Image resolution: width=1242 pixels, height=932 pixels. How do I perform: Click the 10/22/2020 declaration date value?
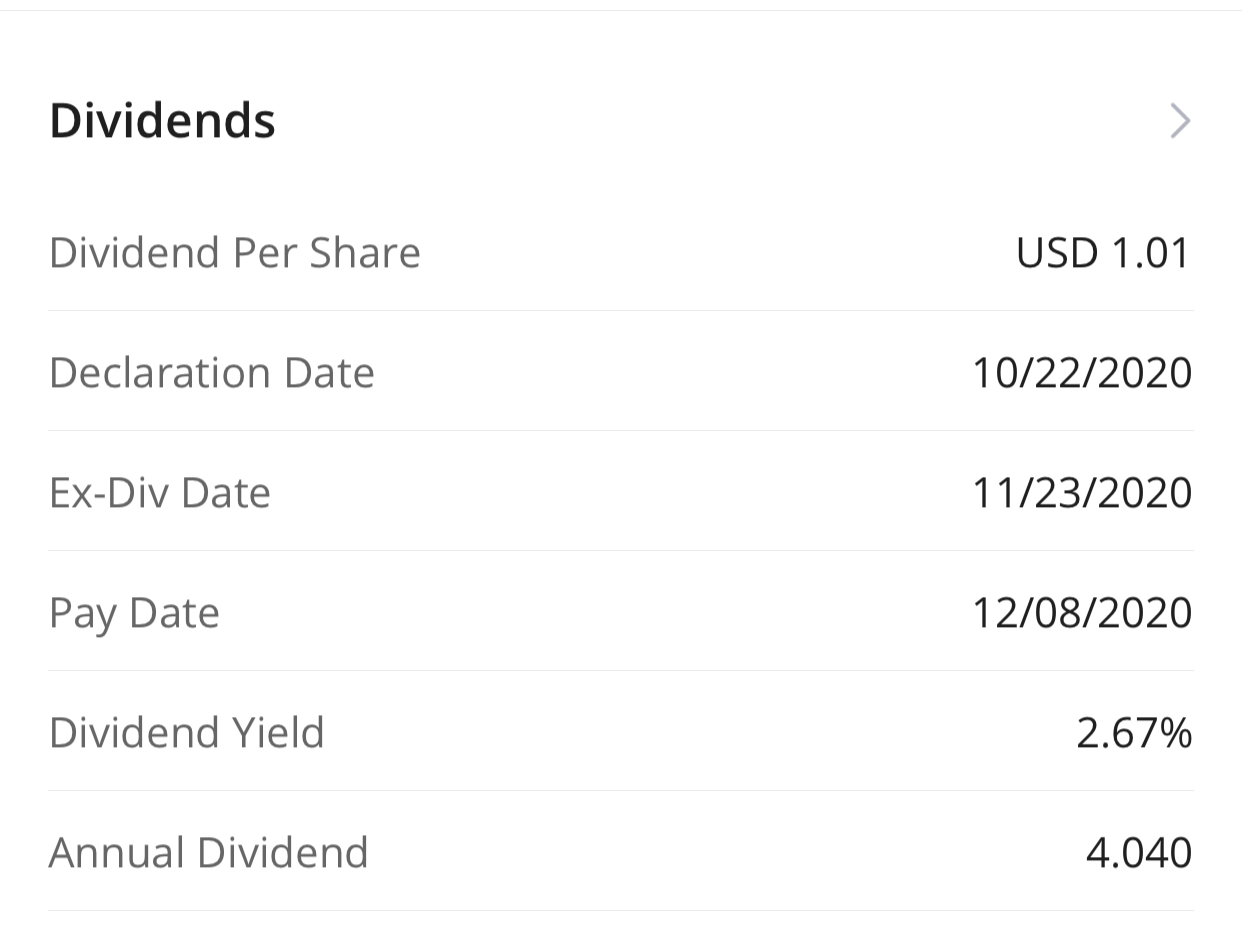(x=1082, y=373)
